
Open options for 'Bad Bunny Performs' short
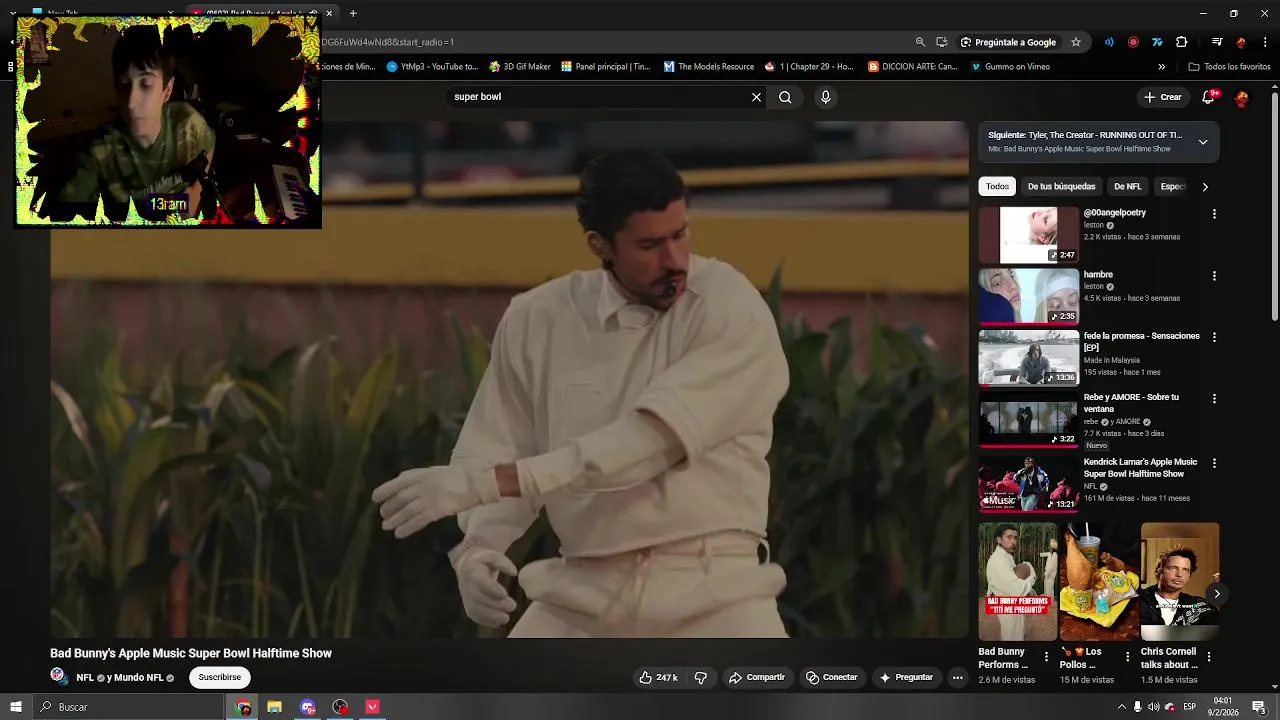pyautogui.click(x=1046, y=657)
